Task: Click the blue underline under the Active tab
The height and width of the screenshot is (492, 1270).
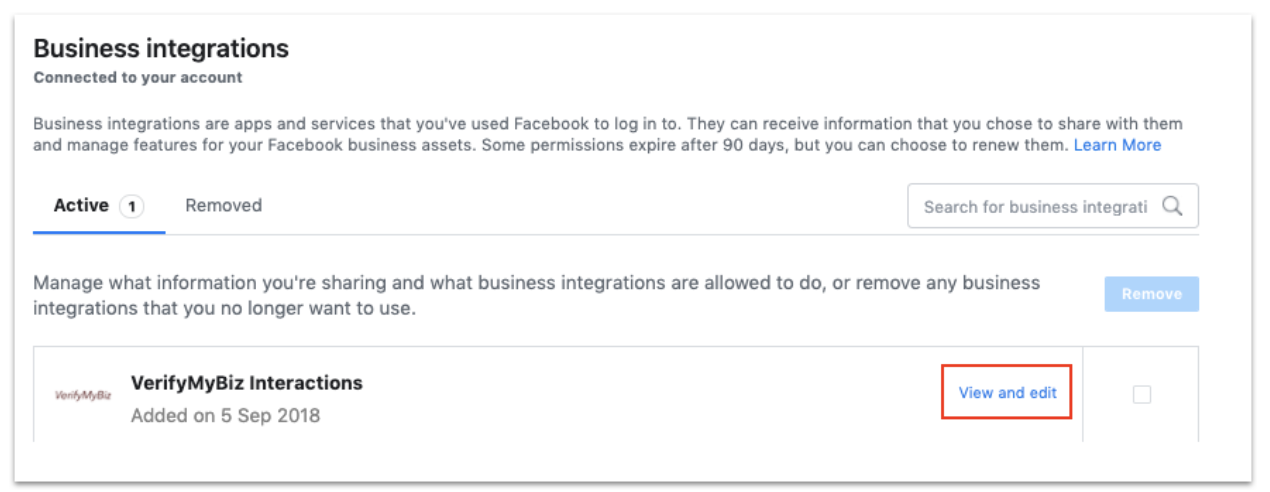Action: coord(99,233)
